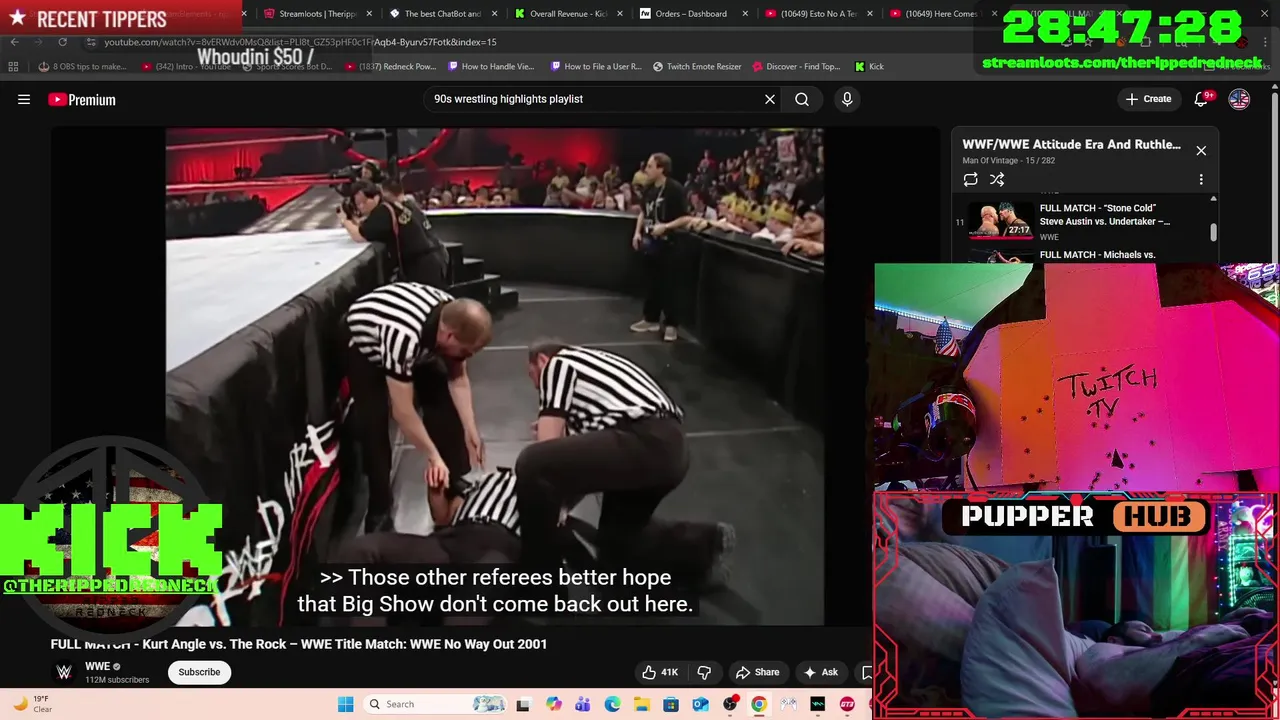Open Microsoft Teams on the taskbar

click(582, 704)
